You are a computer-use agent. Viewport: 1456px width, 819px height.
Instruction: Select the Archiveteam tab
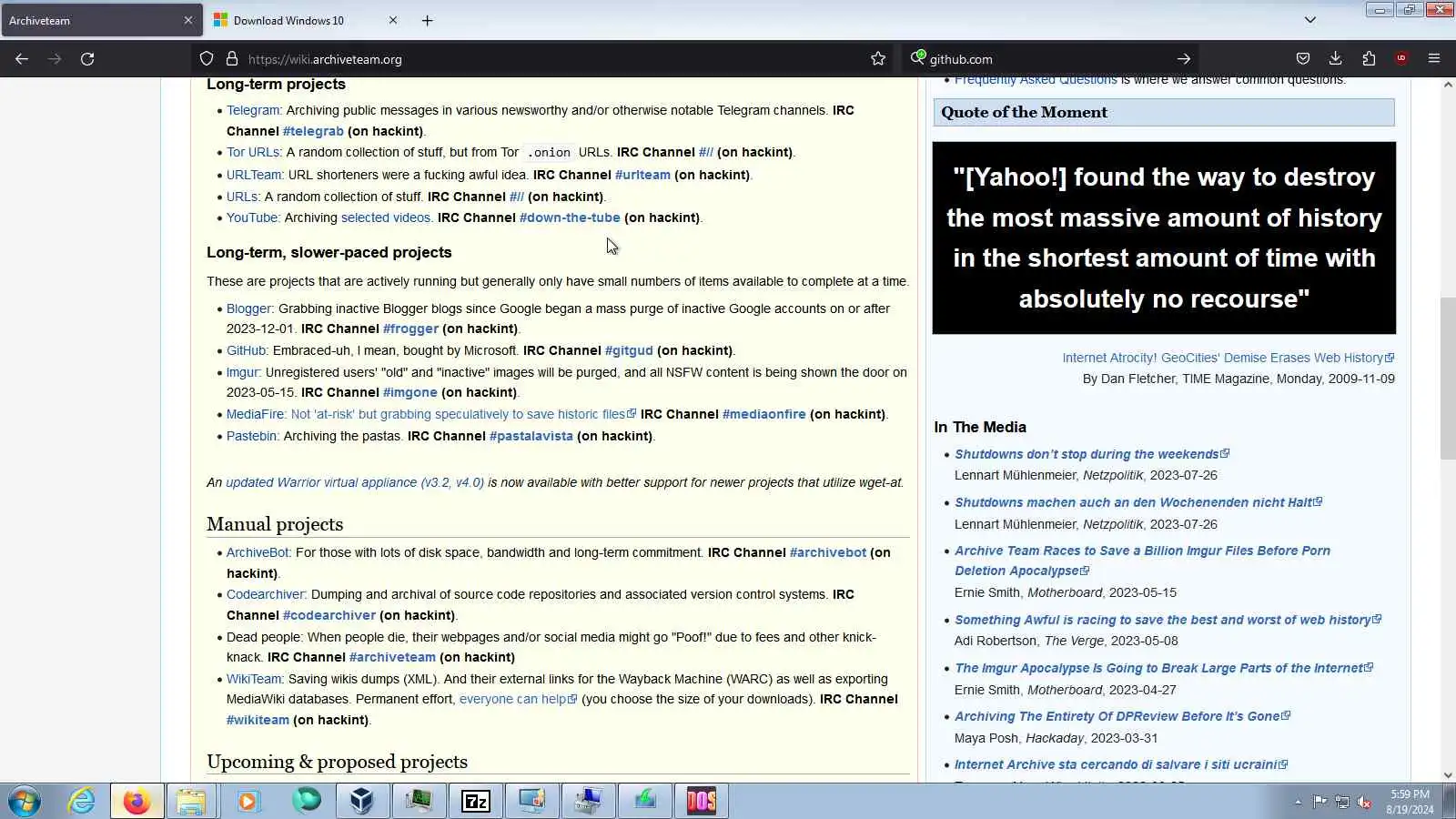[x=102, y=20]
